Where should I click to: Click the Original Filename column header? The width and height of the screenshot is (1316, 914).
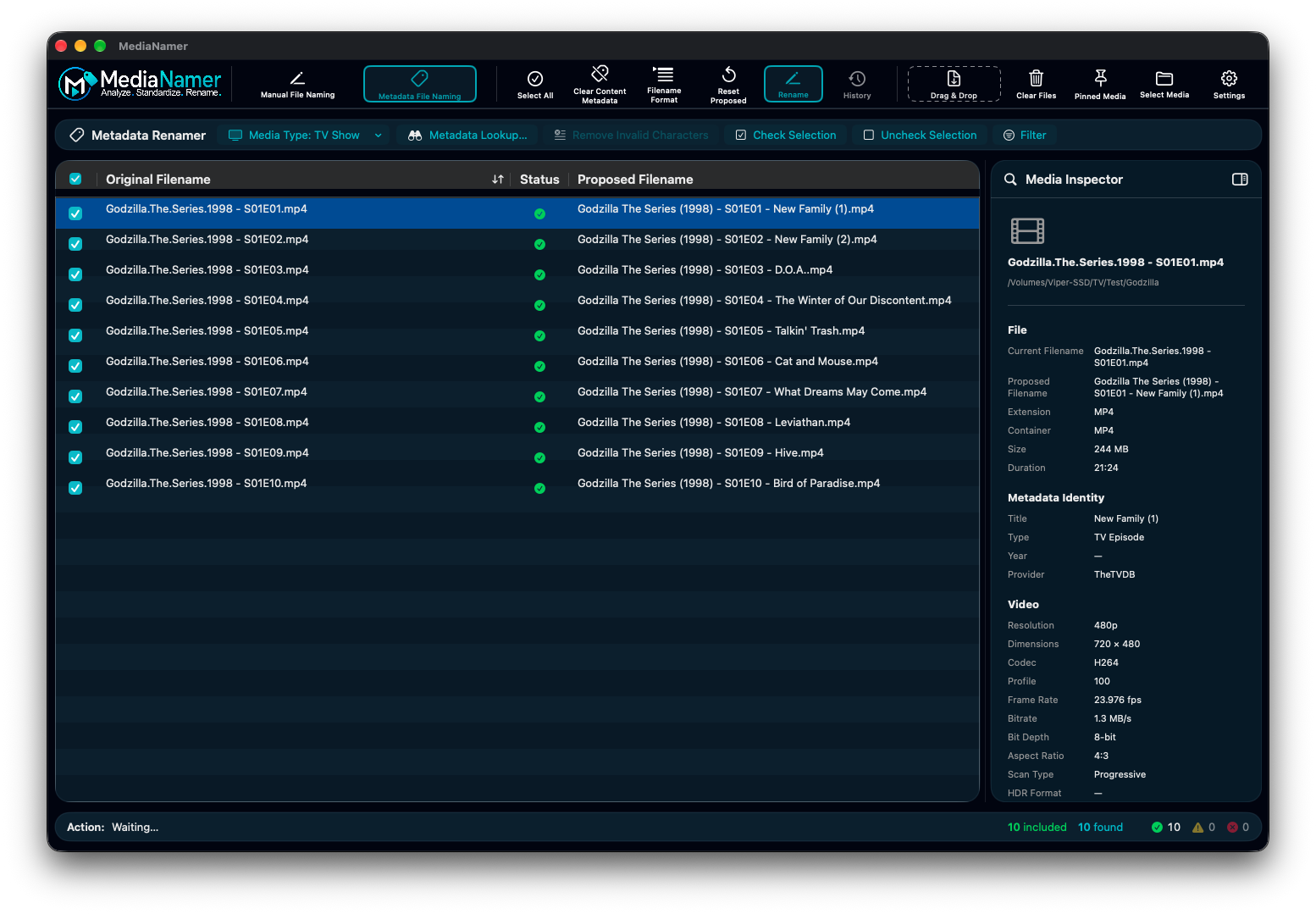tap(158, 179)
